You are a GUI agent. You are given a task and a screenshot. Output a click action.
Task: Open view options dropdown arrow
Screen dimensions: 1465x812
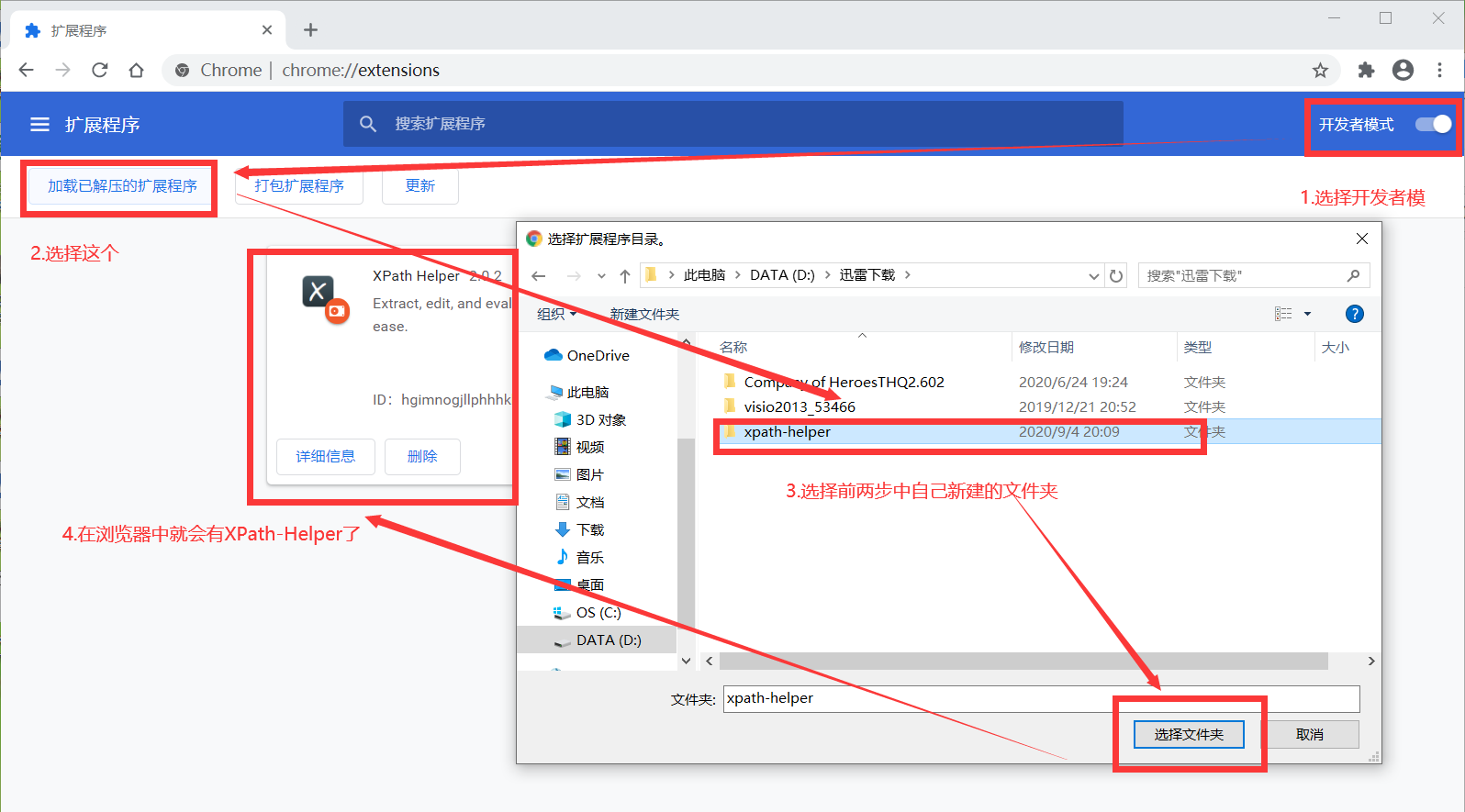(x=1308, y=314)
